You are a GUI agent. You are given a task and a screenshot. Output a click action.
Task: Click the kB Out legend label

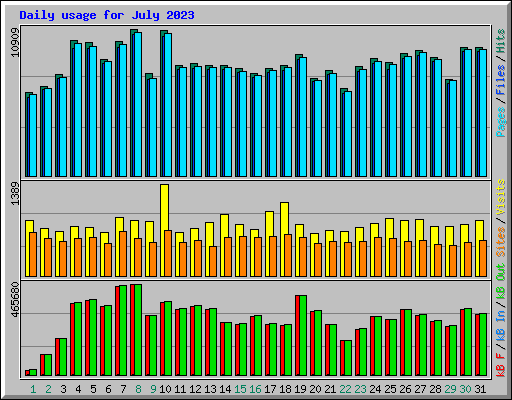501,282
